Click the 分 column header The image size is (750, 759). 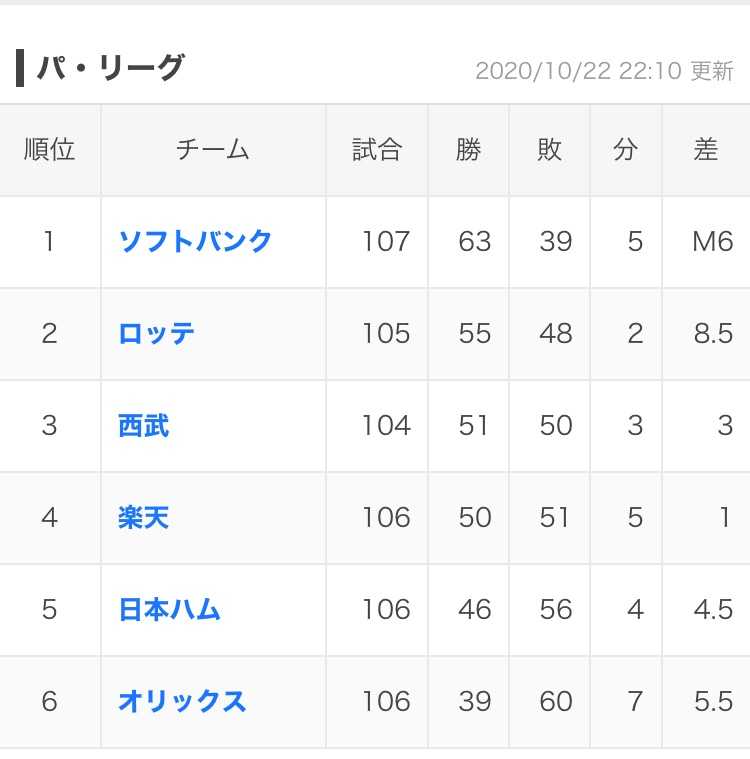[x=626, y=150]
